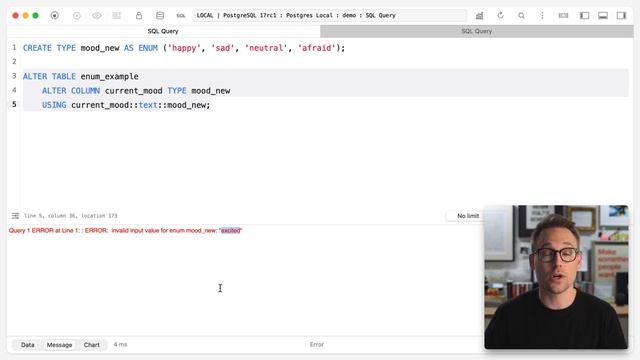Image resolution: width=640 pixels, height=360 pixels.
Task: Click the USING current_mood::text::mood_new line
Action: click(x=126, y=105)
